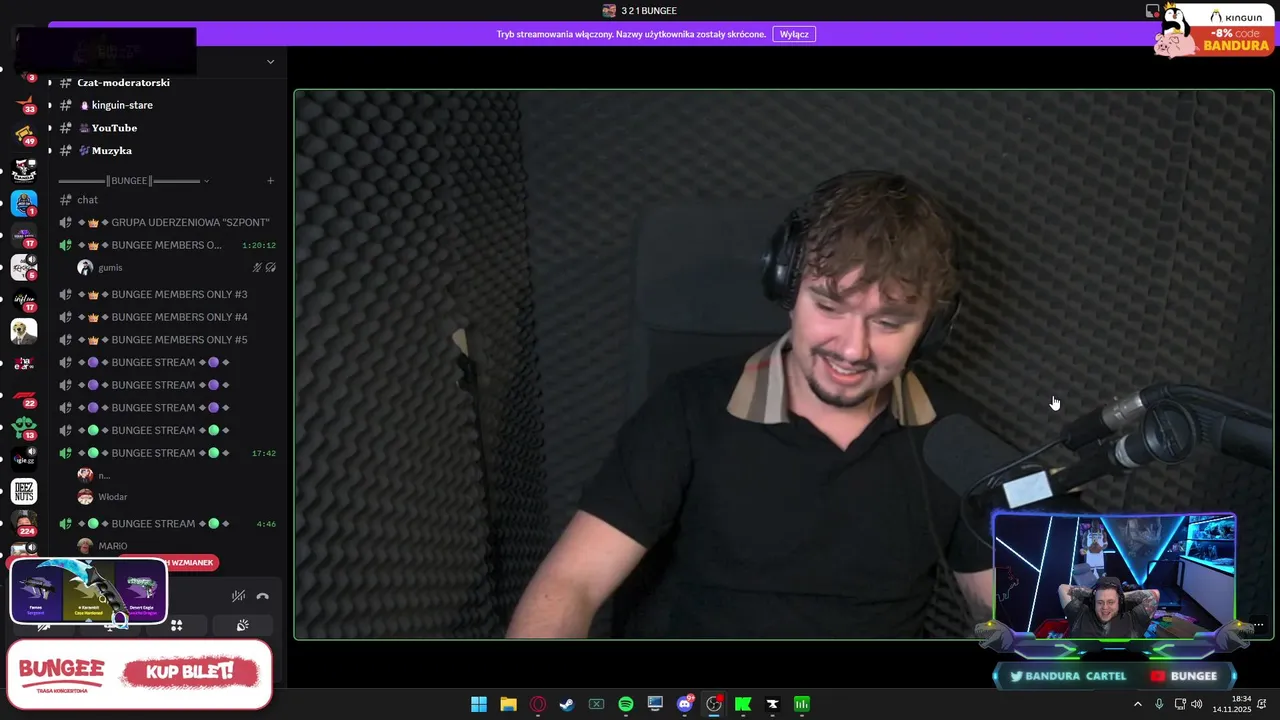
Task: Open the server header dropdown chevron
Action: tap(270, 62)
